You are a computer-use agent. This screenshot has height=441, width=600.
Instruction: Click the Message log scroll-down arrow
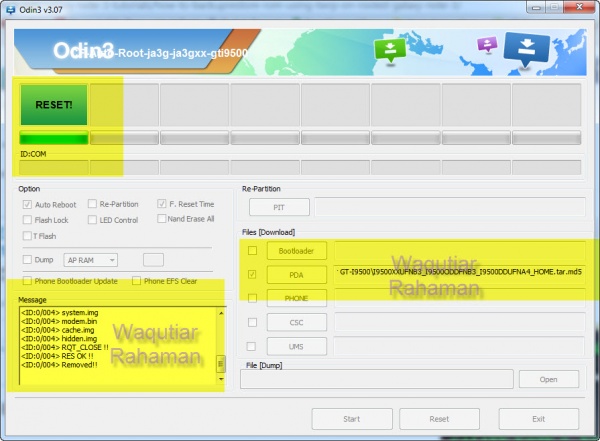(221, 379)
